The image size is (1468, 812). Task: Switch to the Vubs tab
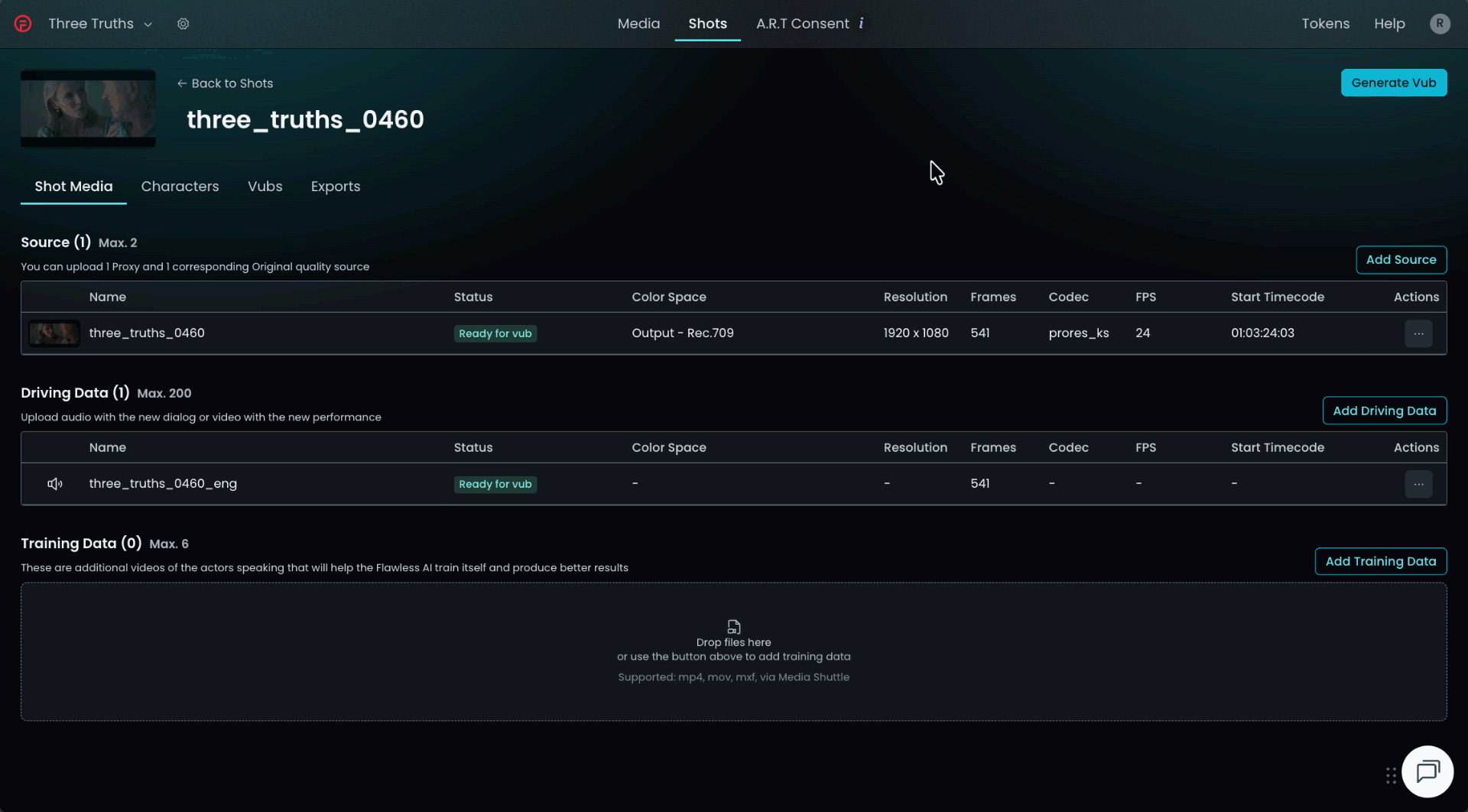point(265,187)
